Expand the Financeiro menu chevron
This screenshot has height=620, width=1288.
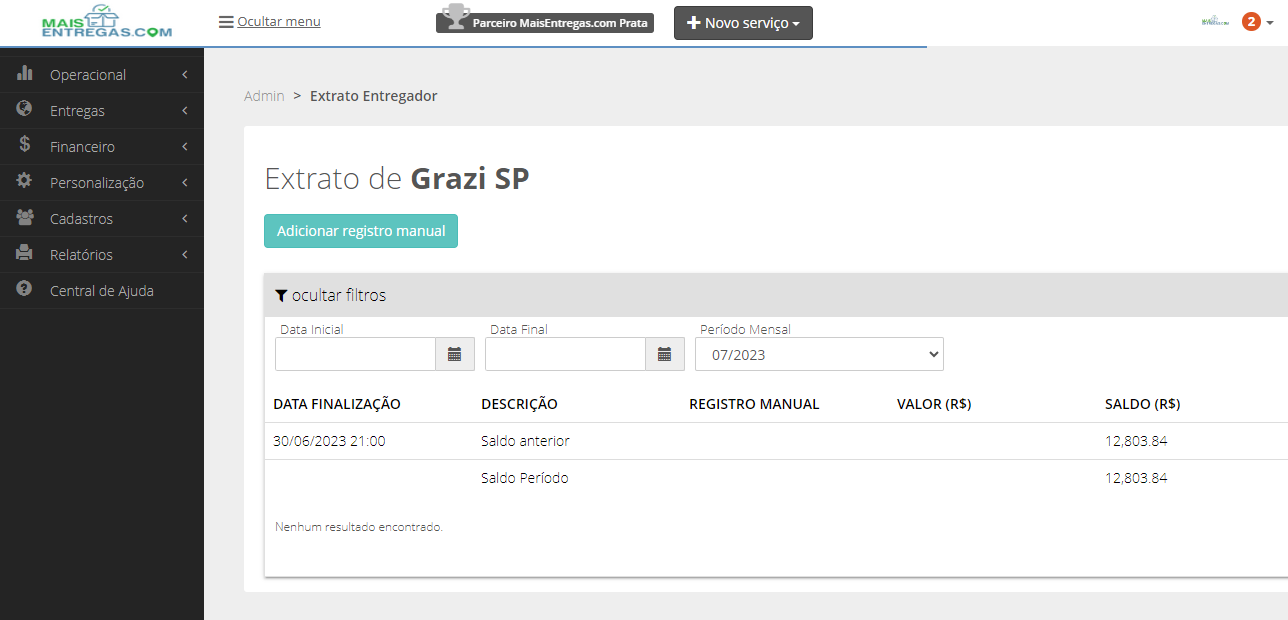pos(185,147)
